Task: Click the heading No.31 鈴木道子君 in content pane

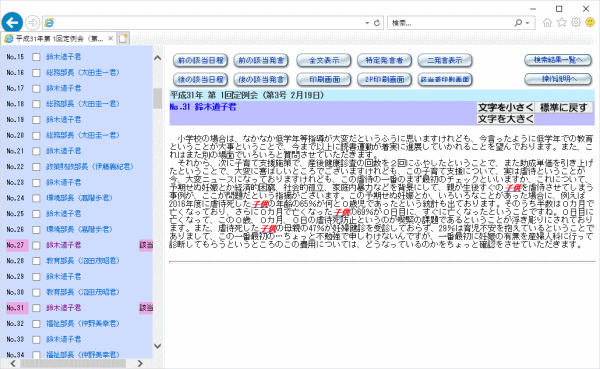Action: [203, 107]
